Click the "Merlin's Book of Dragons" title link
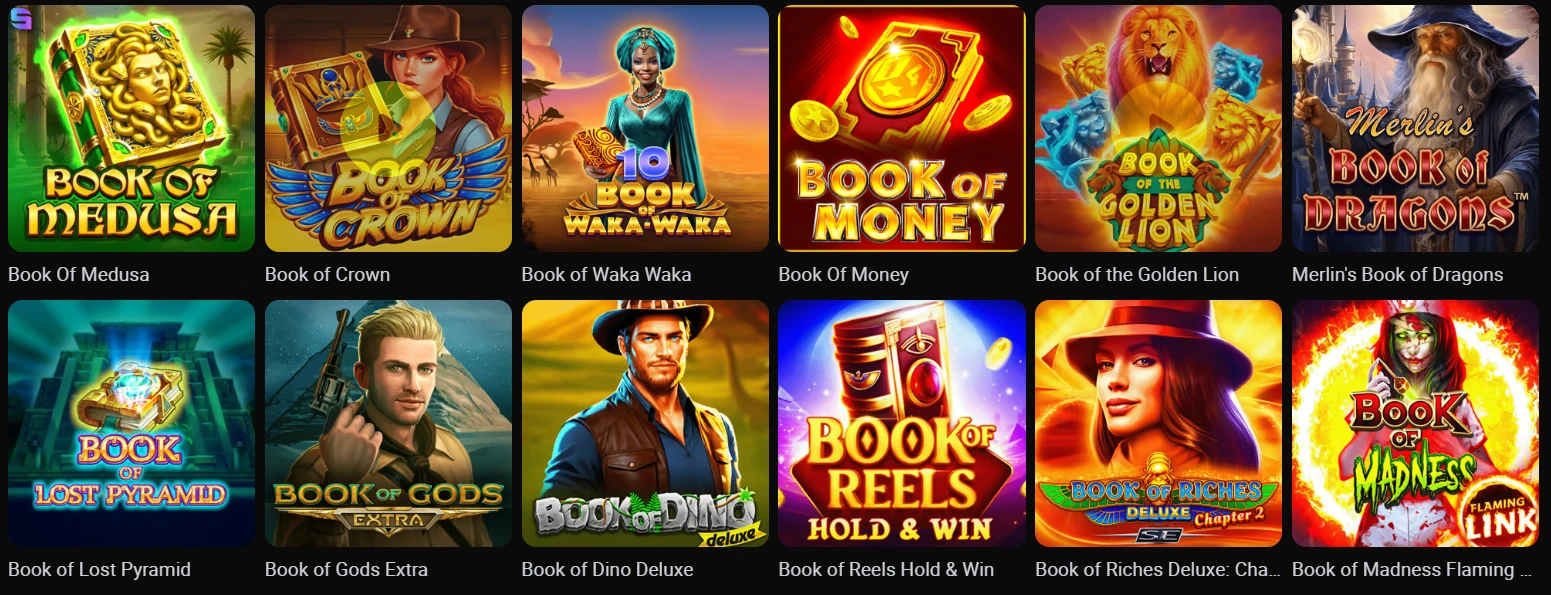The image size is (1551, 595). (1397, 274)
